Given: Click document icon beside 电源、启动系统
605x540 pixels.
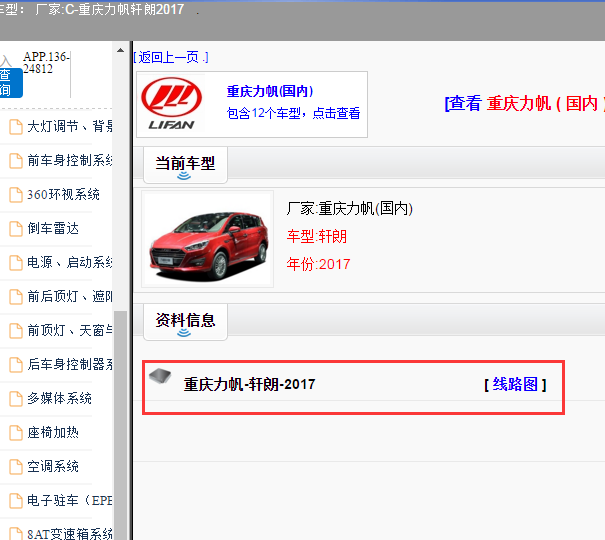Looking at the screenshot, I should click(x=16, y=263).
